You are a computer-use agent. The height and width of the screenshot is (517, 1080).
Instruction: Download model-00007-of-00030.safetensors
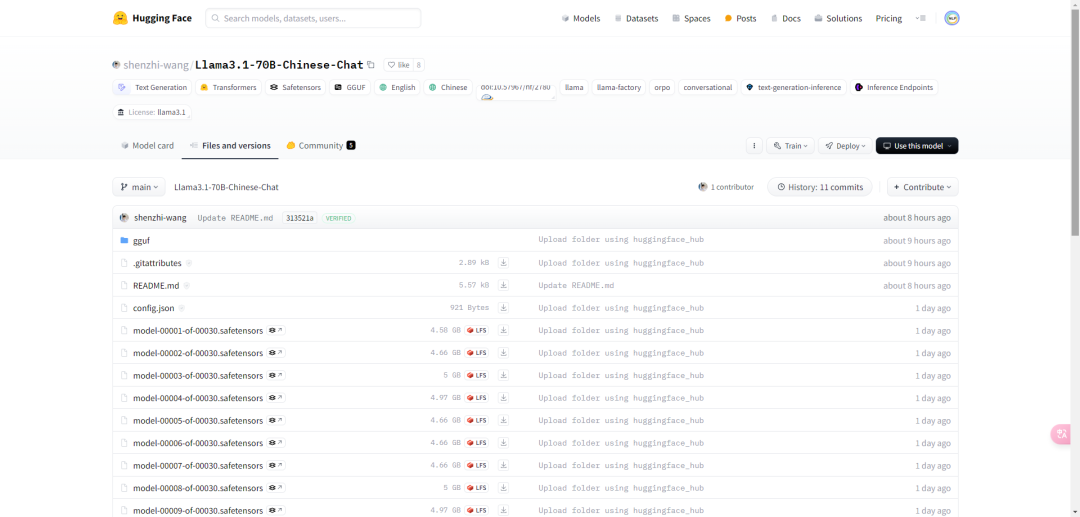coord(503,465)
